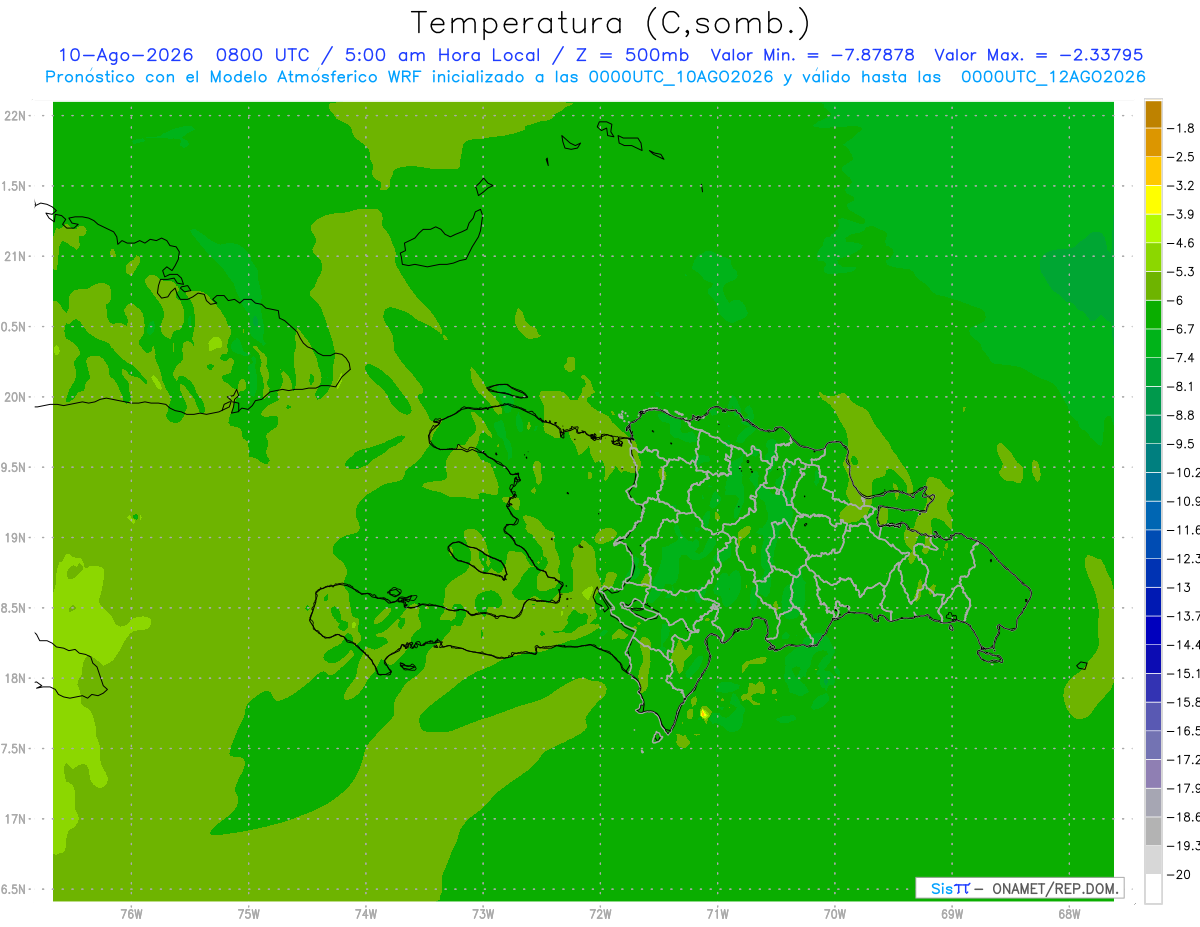Click the "-20" colorbar label
The width and height of the screenshot is (1200, 927).
pos(1180,875)
